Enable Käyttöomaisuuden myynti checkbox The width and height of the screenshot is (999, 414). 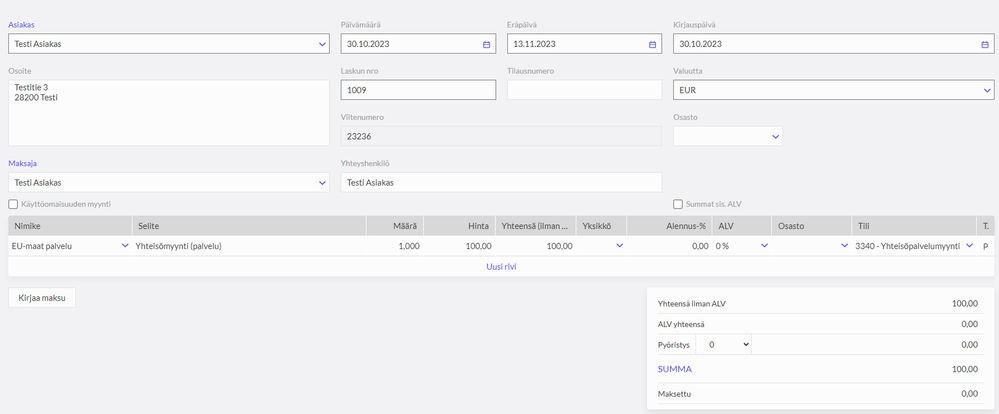pyautogui.click(x=13, y=204)
